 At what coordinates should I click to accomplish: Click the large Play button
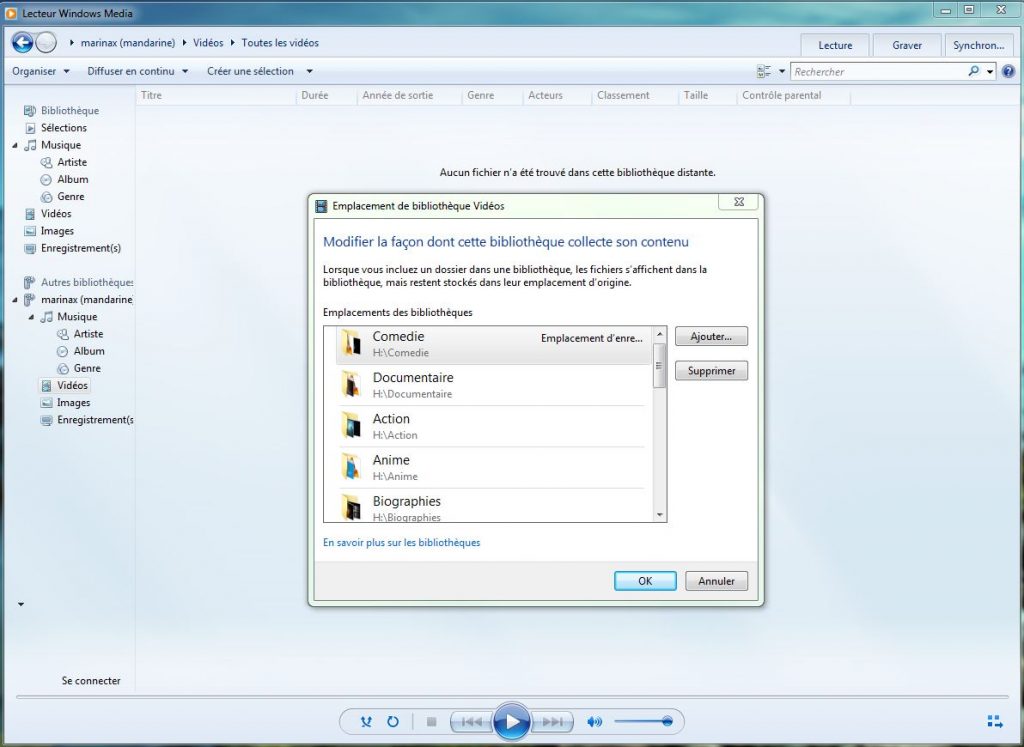click(x=511, y=722)
